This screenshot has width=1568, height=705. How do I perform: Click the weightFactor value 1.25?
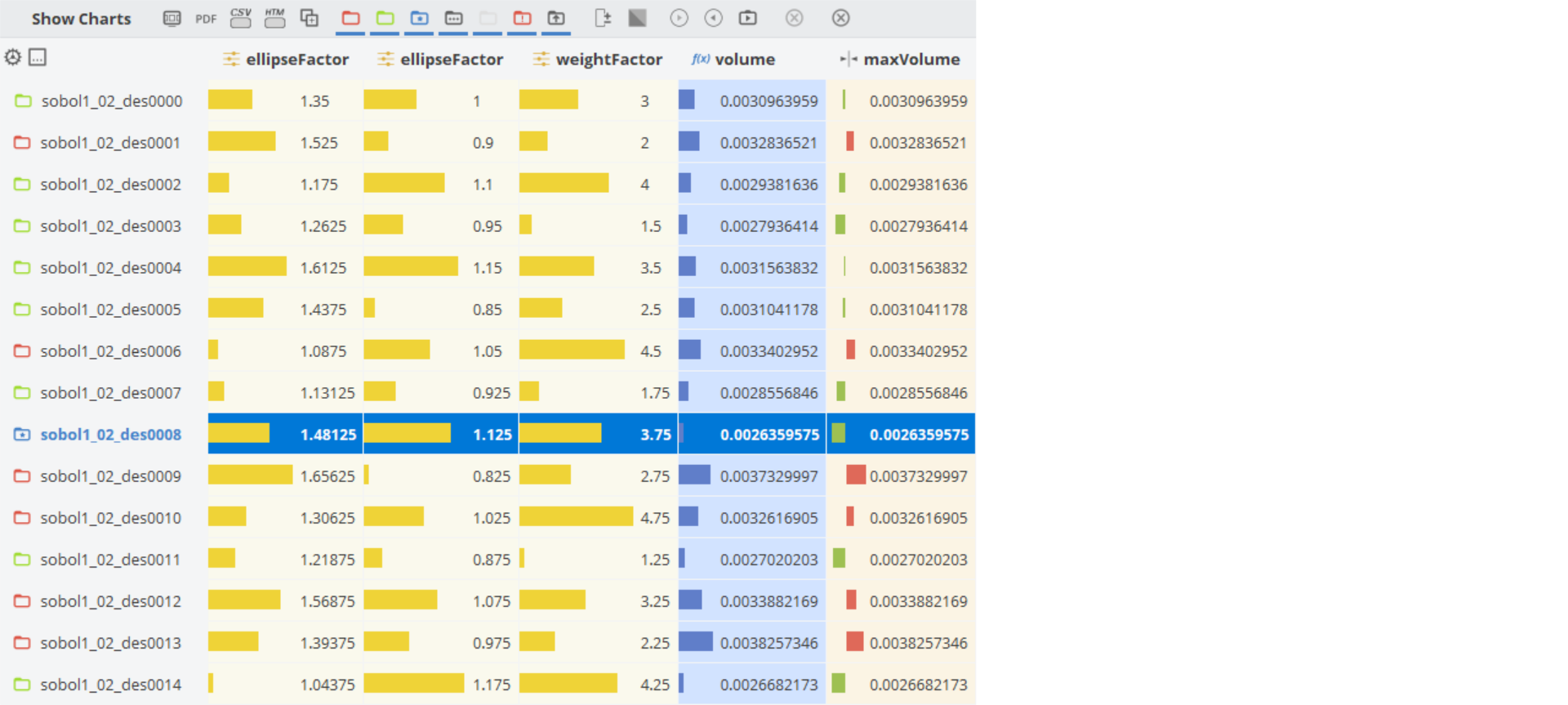point(655,560)
